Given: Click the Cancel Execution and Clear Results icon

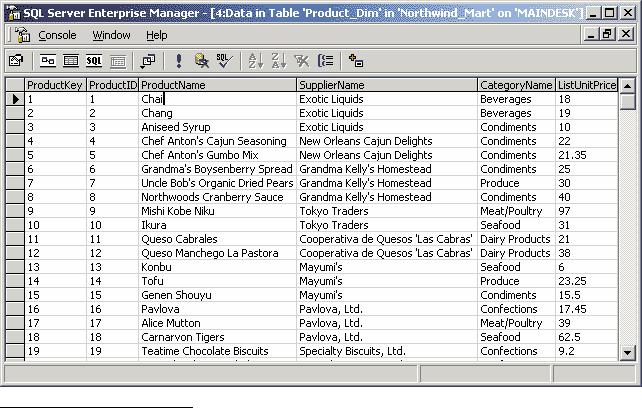Looking at the screenshot, I should [x=201, y=61].
